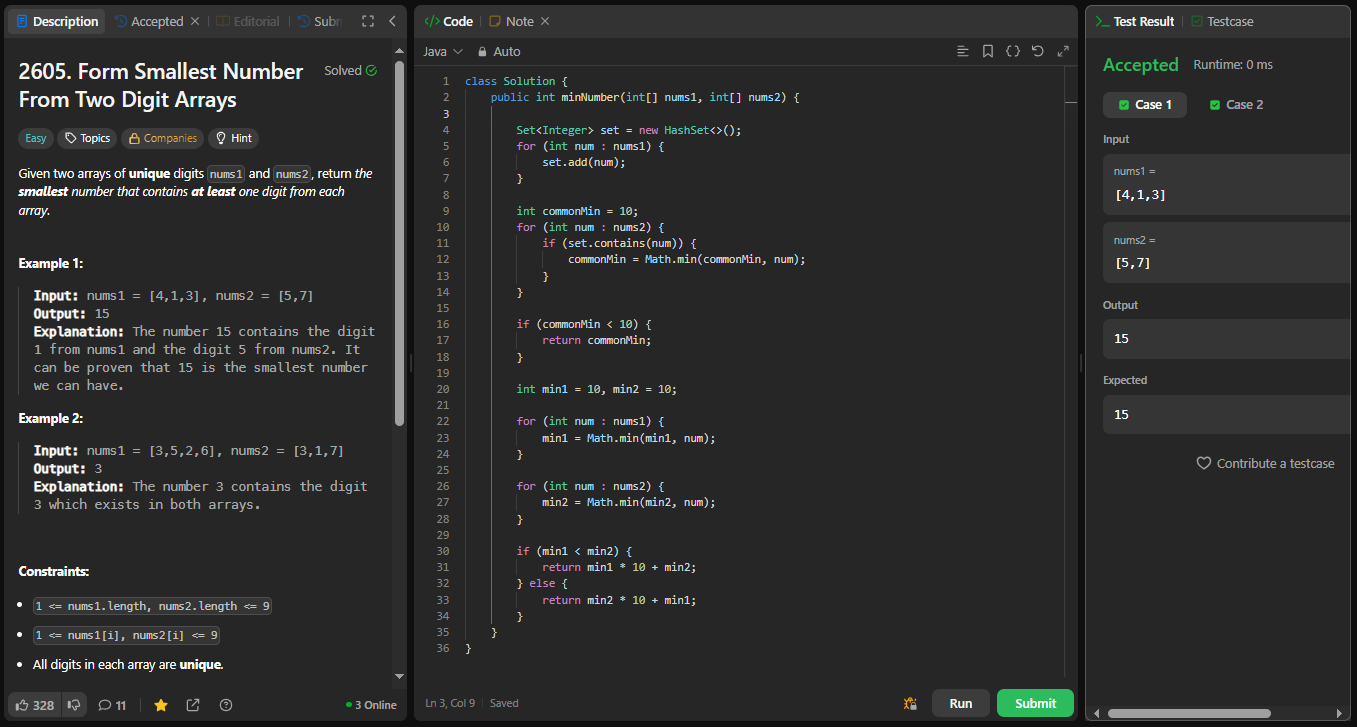Expand the Topics tag
The width and height of the screenshot is (1357, 727).
(x=87, y=138)
